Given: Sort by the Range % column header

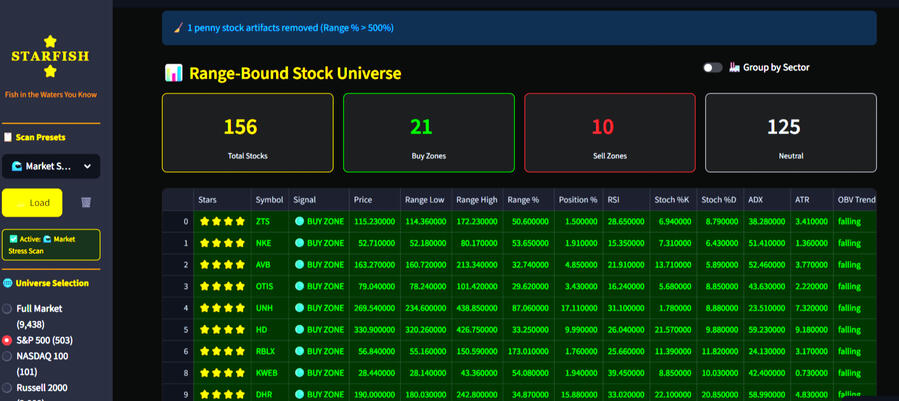Looking at the screenshot, I should point(524,200).
